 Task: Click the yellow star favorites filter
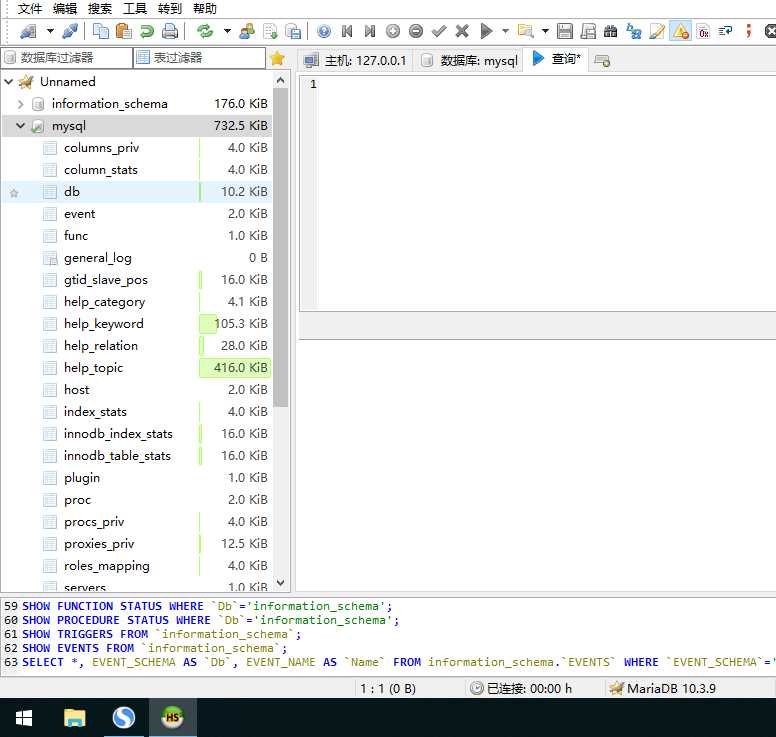click(277, 59)
